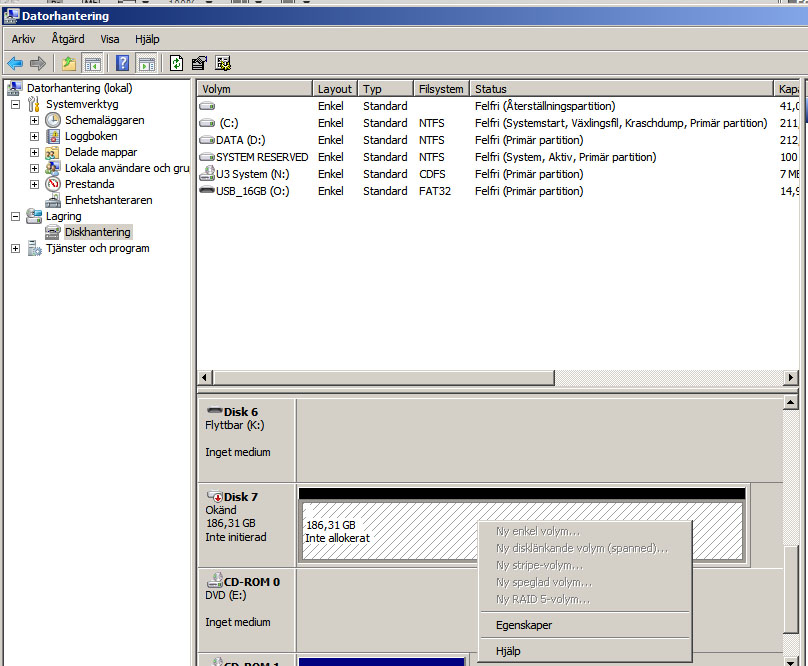Select the SYSTEM RESERVED volume row
808x666 pixels.
(498, 157)
